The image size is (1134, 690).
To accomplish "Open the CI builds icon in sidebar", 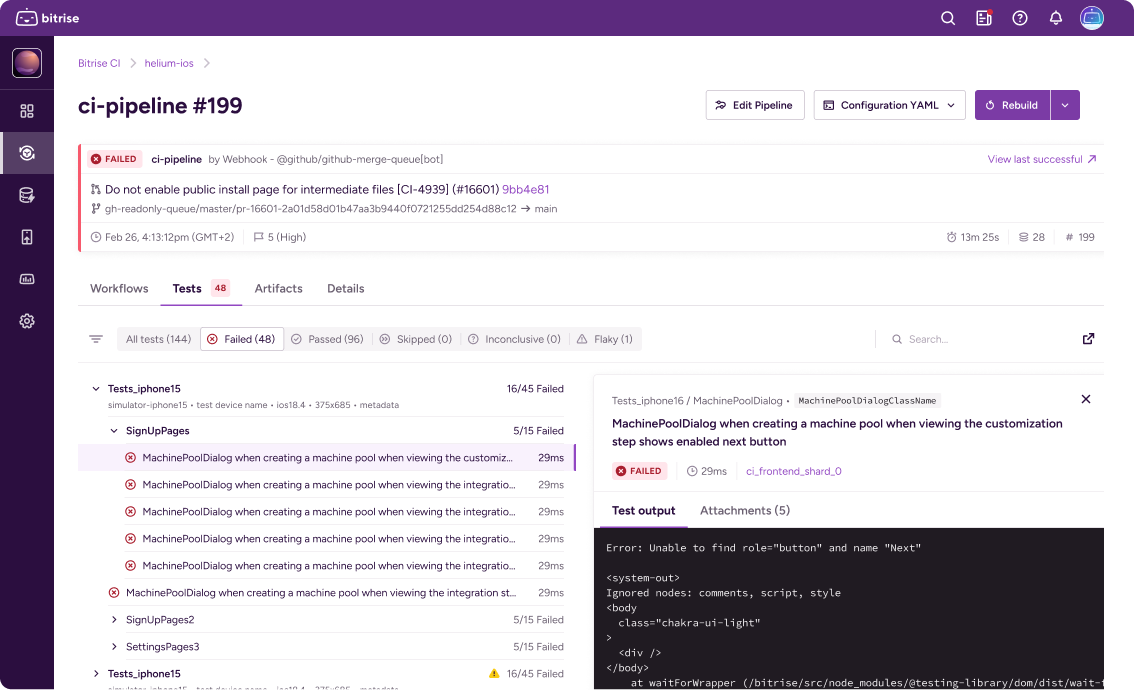I will click(x=27, y=153).
